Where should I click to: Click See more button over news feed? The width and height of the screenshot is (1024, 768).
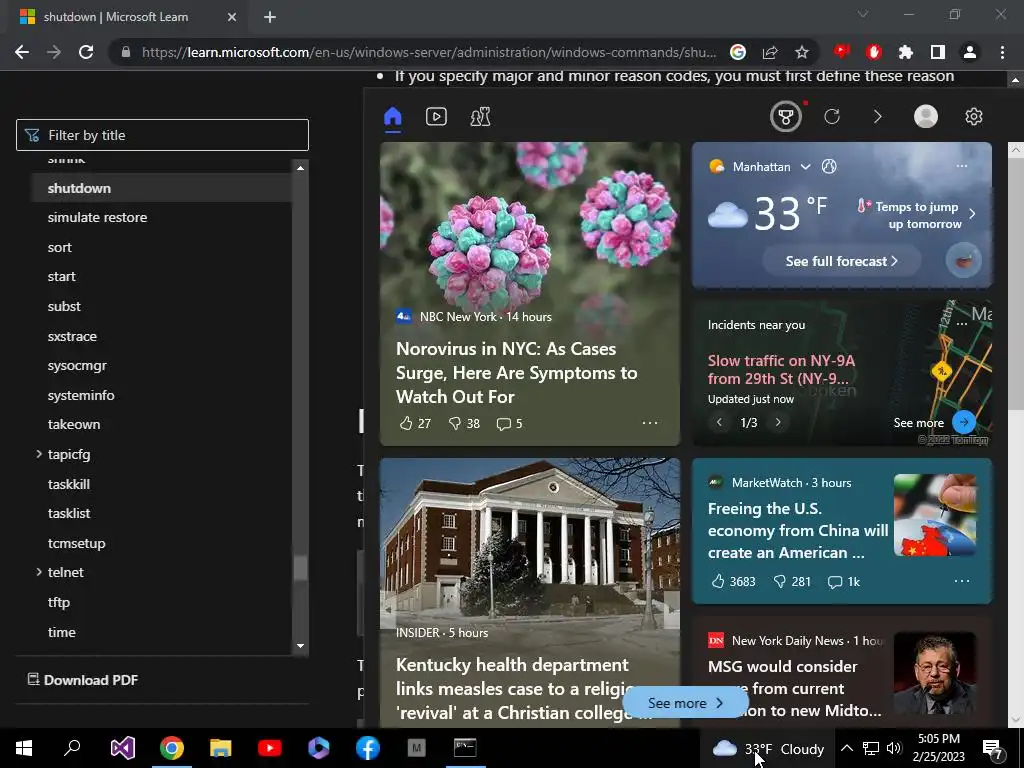tap(685, 703)
